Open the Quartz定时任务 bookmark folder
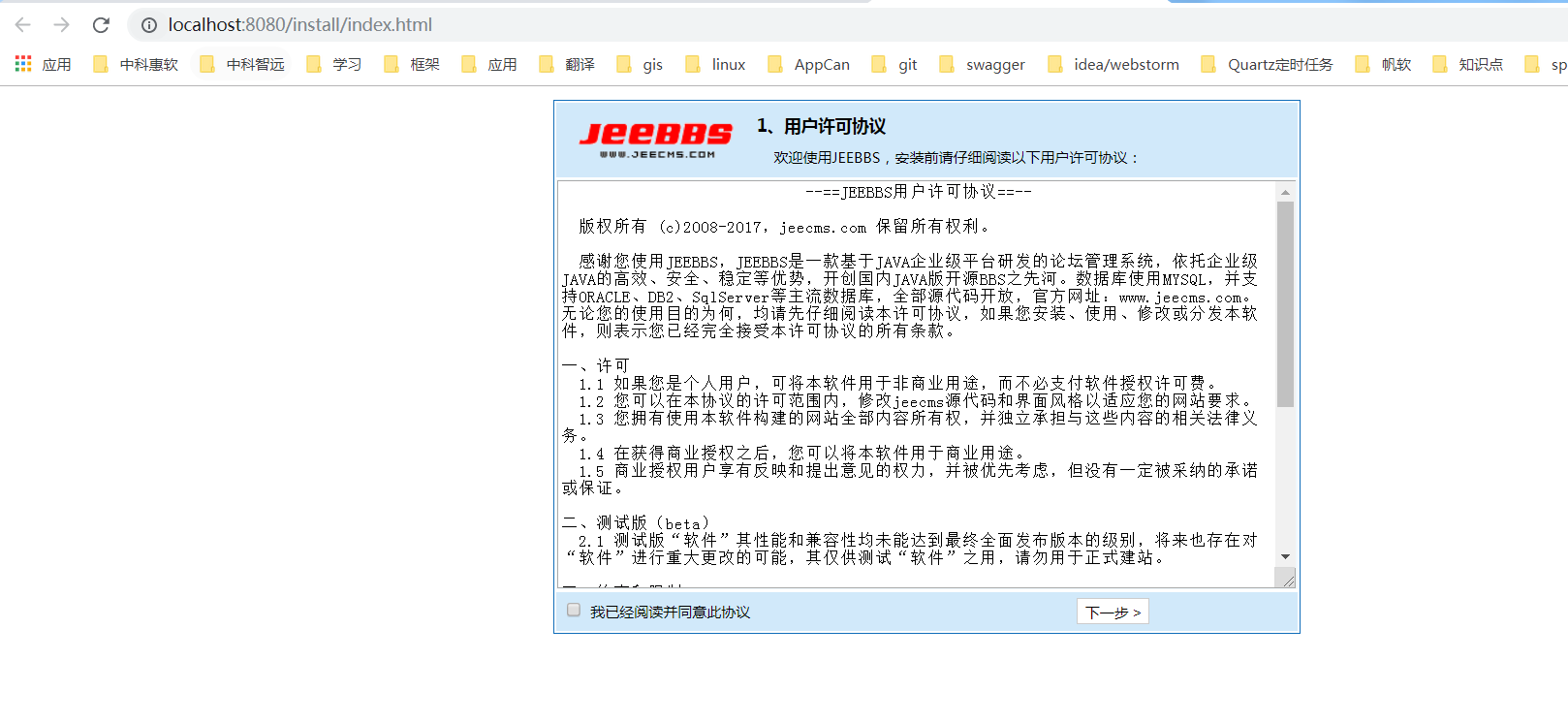 pyautogui.click(x=1268, y=64)
